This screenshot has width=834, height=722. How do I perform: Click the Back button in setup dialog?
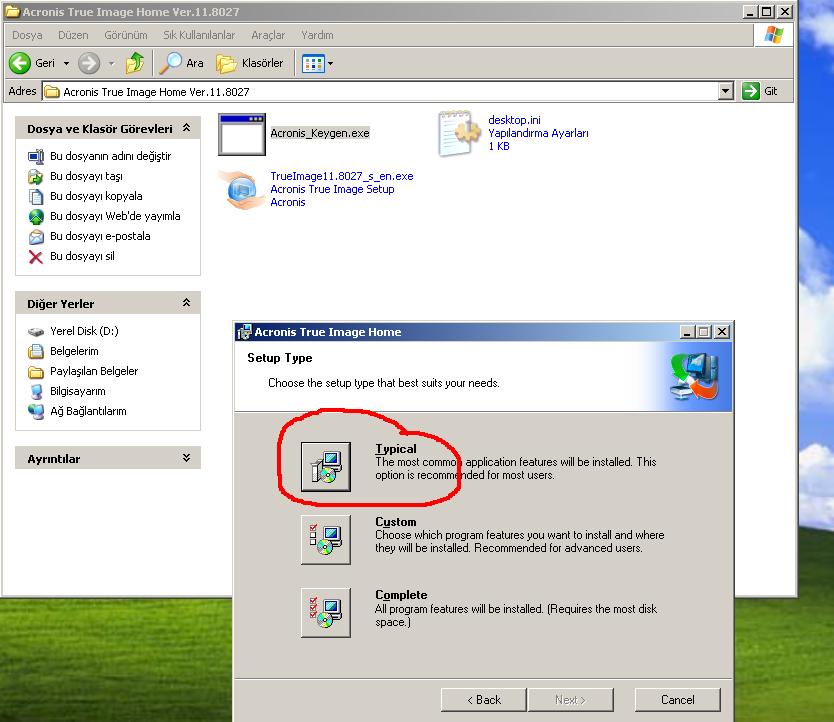coord(483,700)
